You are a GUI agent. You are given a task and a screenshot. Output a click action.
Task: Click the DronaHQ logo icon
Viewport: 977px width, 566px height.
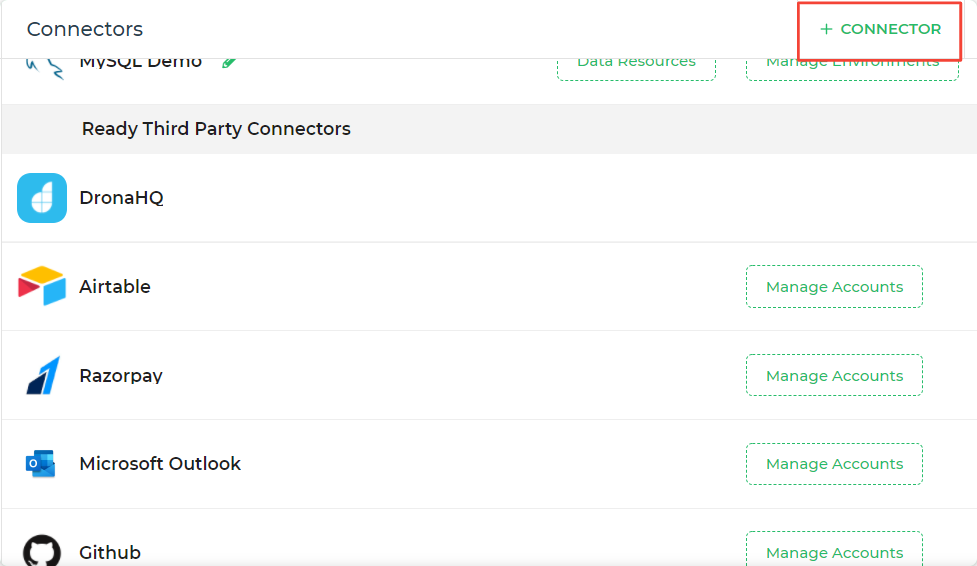click(42, 198)
